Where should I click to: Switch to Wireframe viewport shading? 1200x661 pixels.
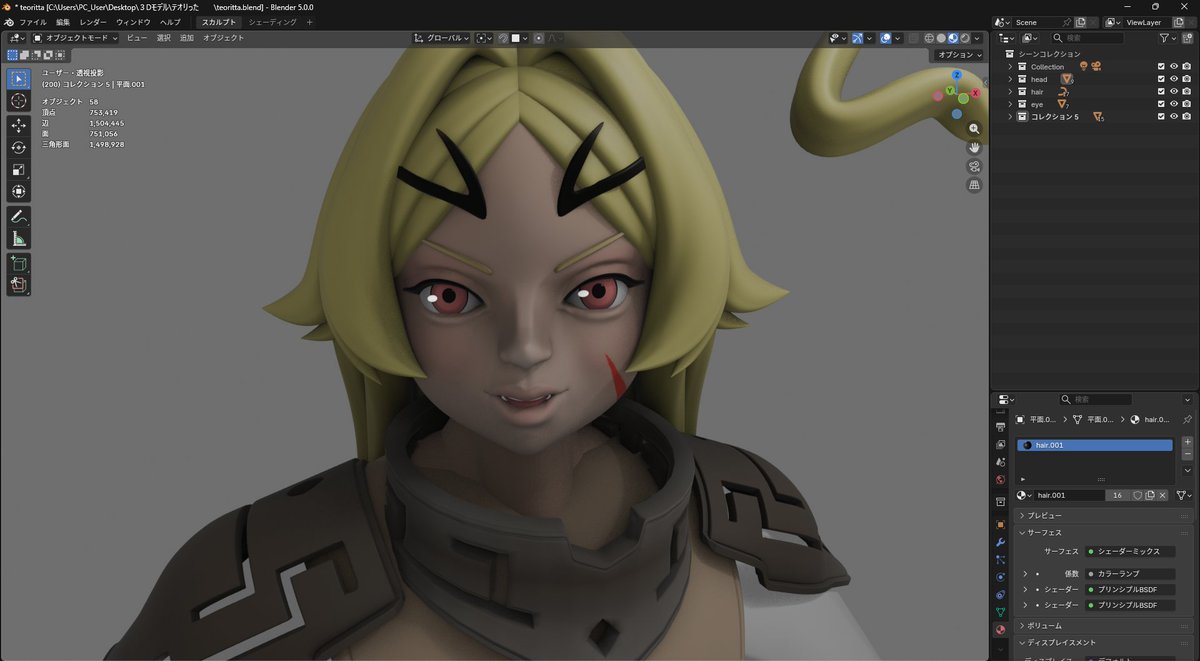click(930, 38)
